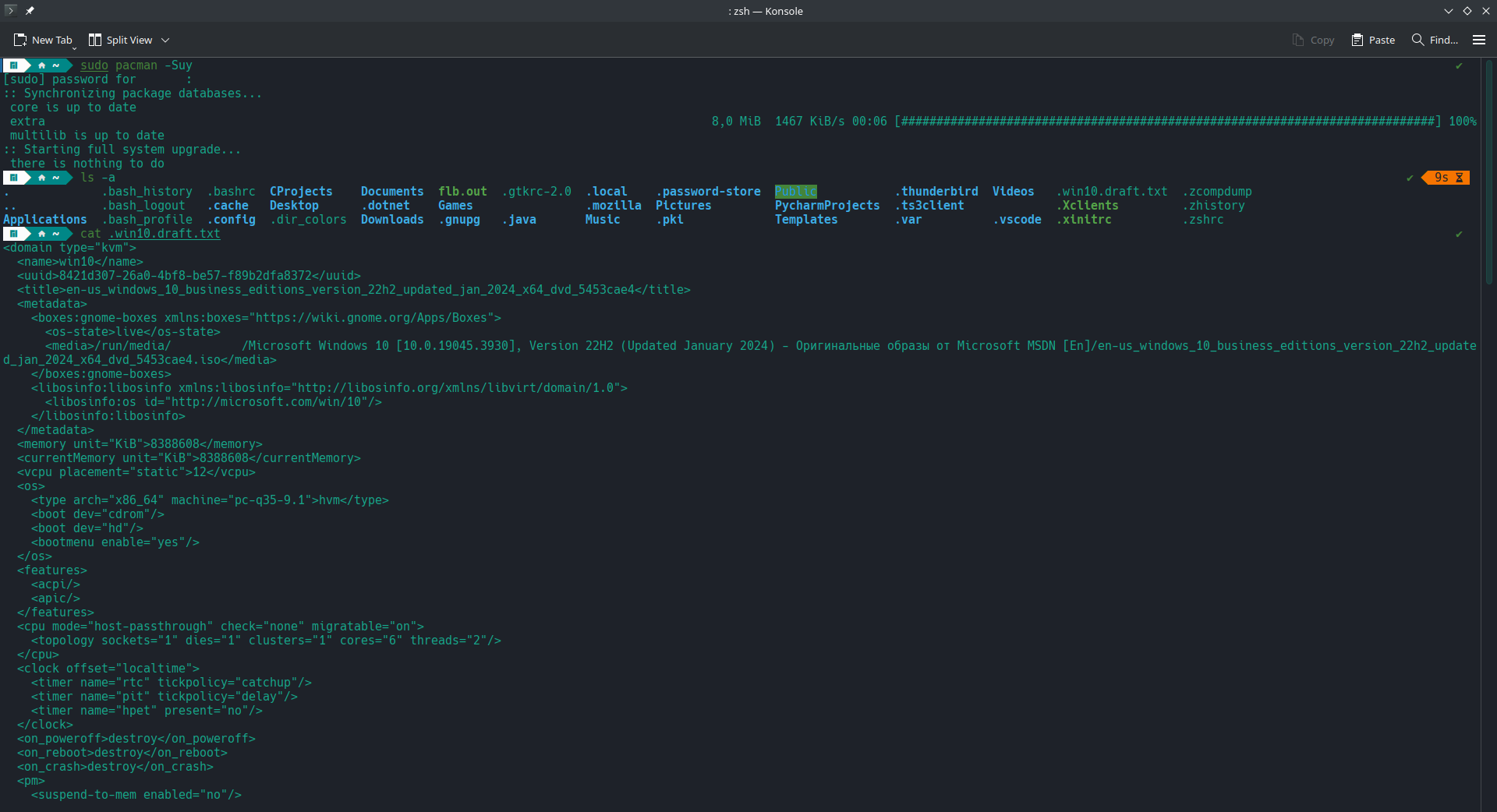Click the 'ls -a' command text
This screenshot has width=1497, height=812.
(x=97, y=178)
